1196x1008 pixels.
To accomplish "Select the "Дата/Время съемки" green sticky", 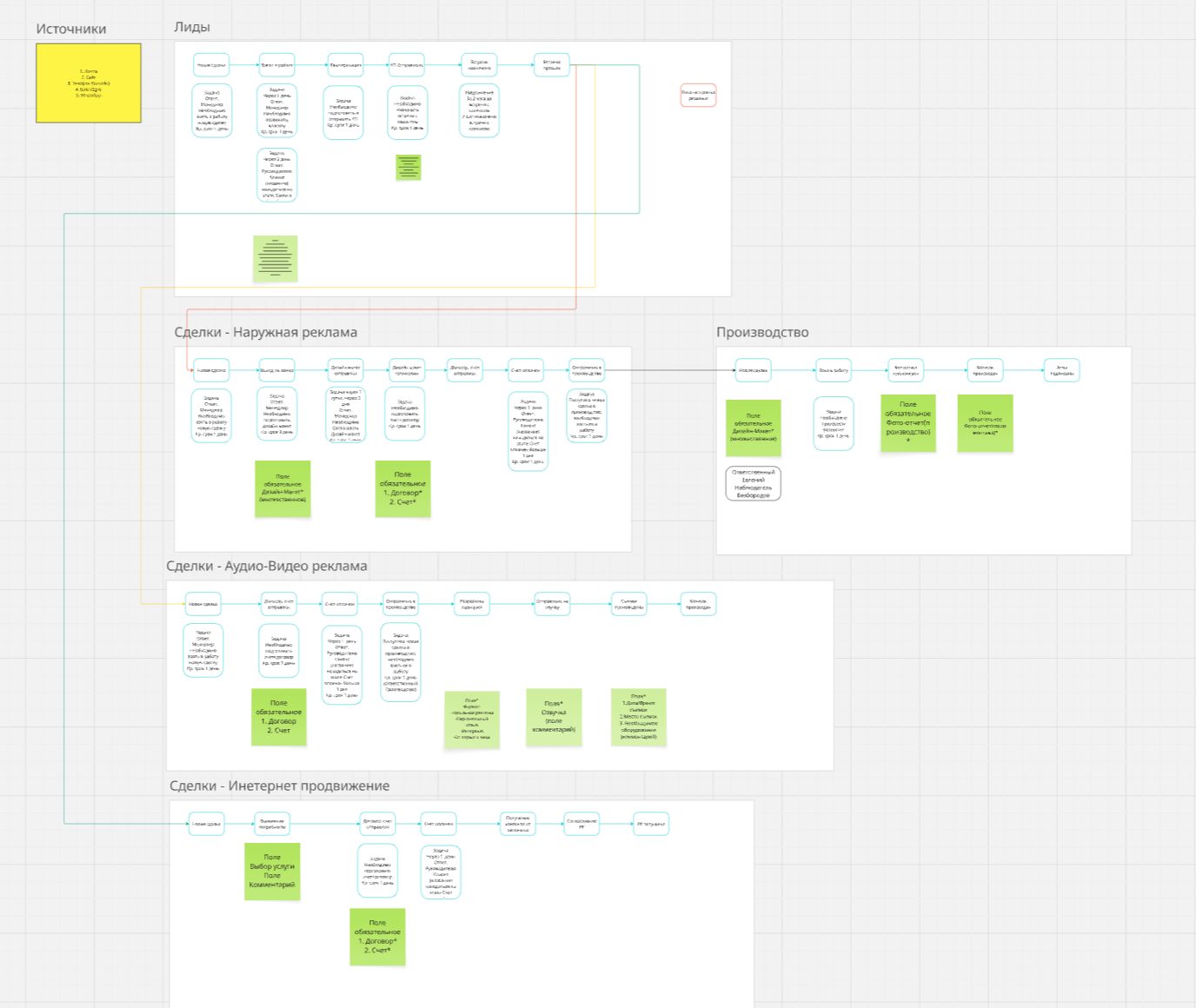I will [x=639, y=717].
